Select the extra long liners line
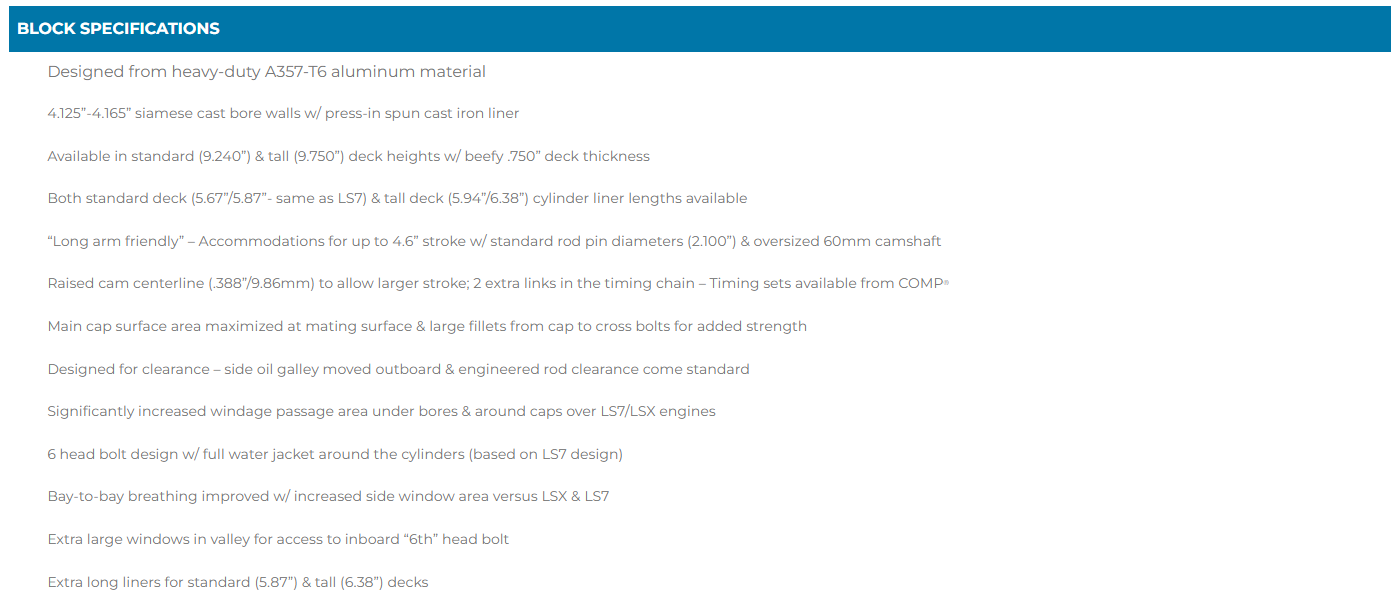The width and height of the screenshot is (1391, 608). coord(238,583)
